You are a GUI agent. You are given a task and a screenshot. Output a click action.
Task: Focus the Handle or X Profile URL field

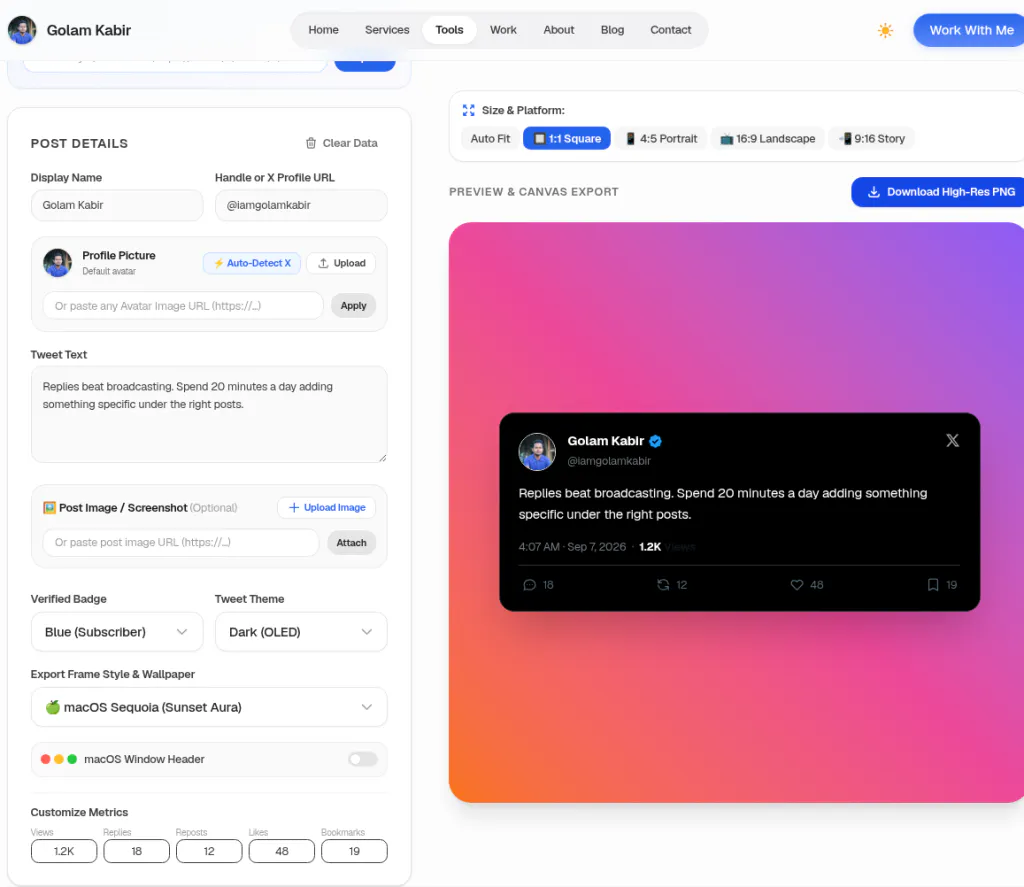pyautogui.click(x=301, y=205)
